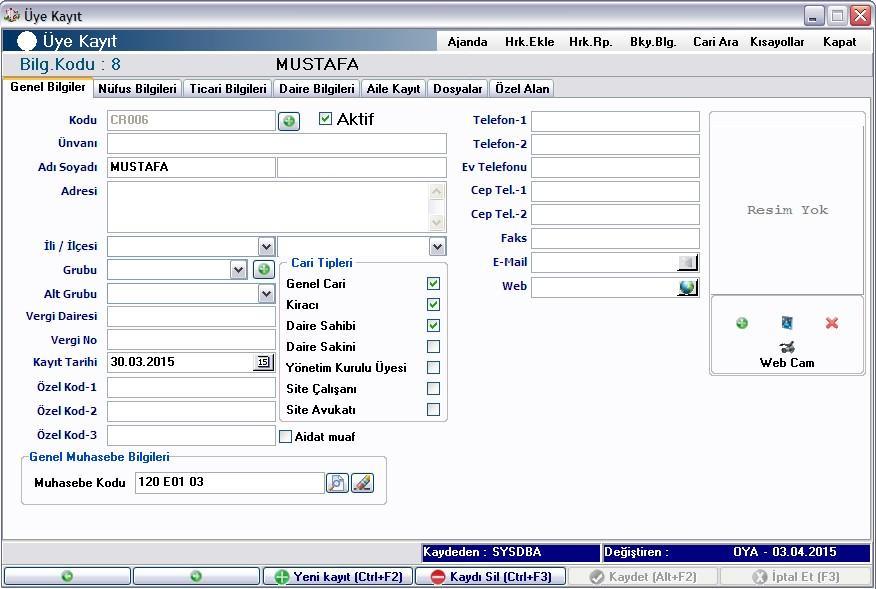Click the eraser icon beside Muhasebe Kodu
This screenshot has width=876, height=589.
(362, 483)
